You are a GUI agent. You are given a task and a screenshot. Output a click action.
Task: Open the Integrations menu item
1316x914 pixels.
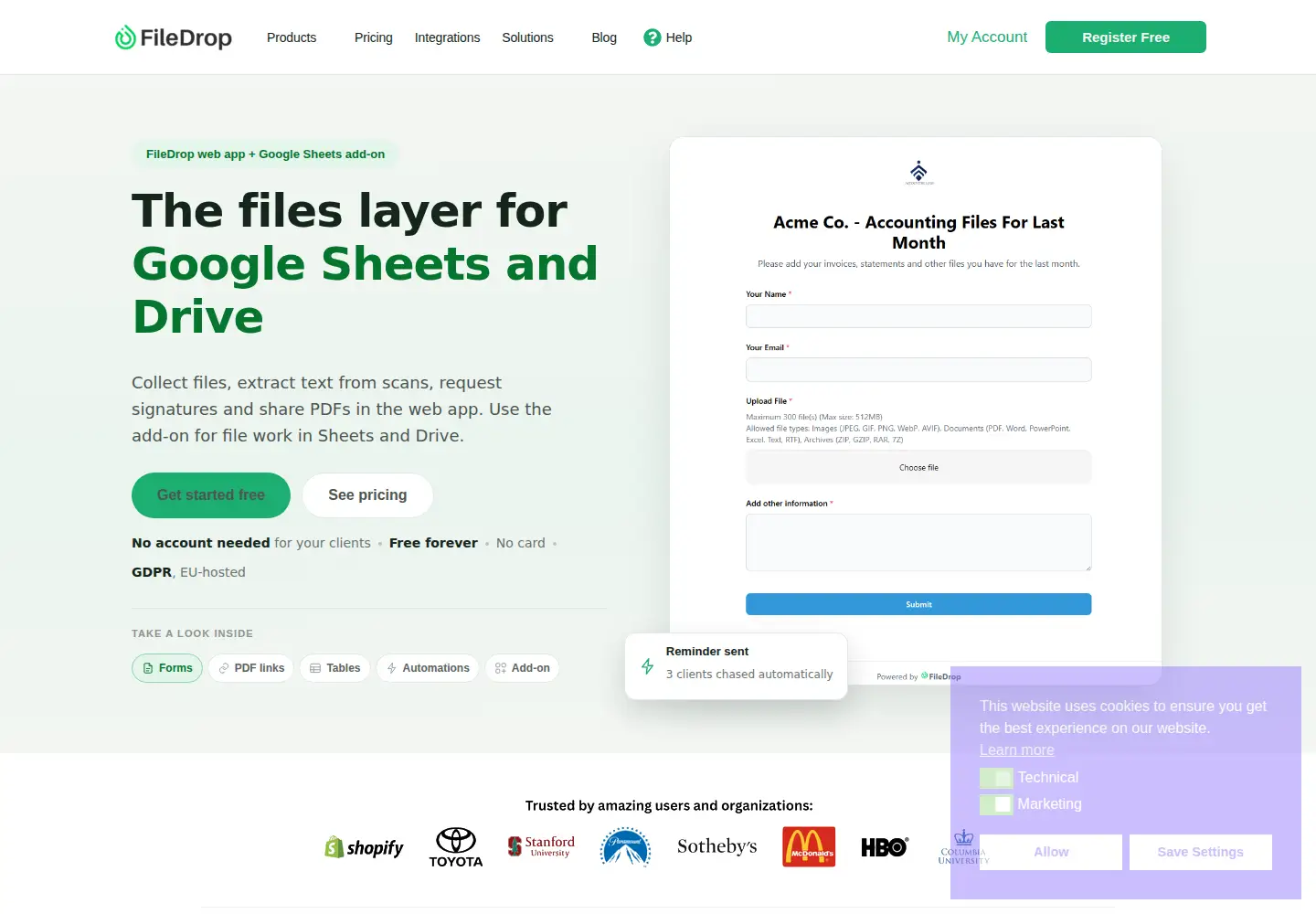(447, 37)
